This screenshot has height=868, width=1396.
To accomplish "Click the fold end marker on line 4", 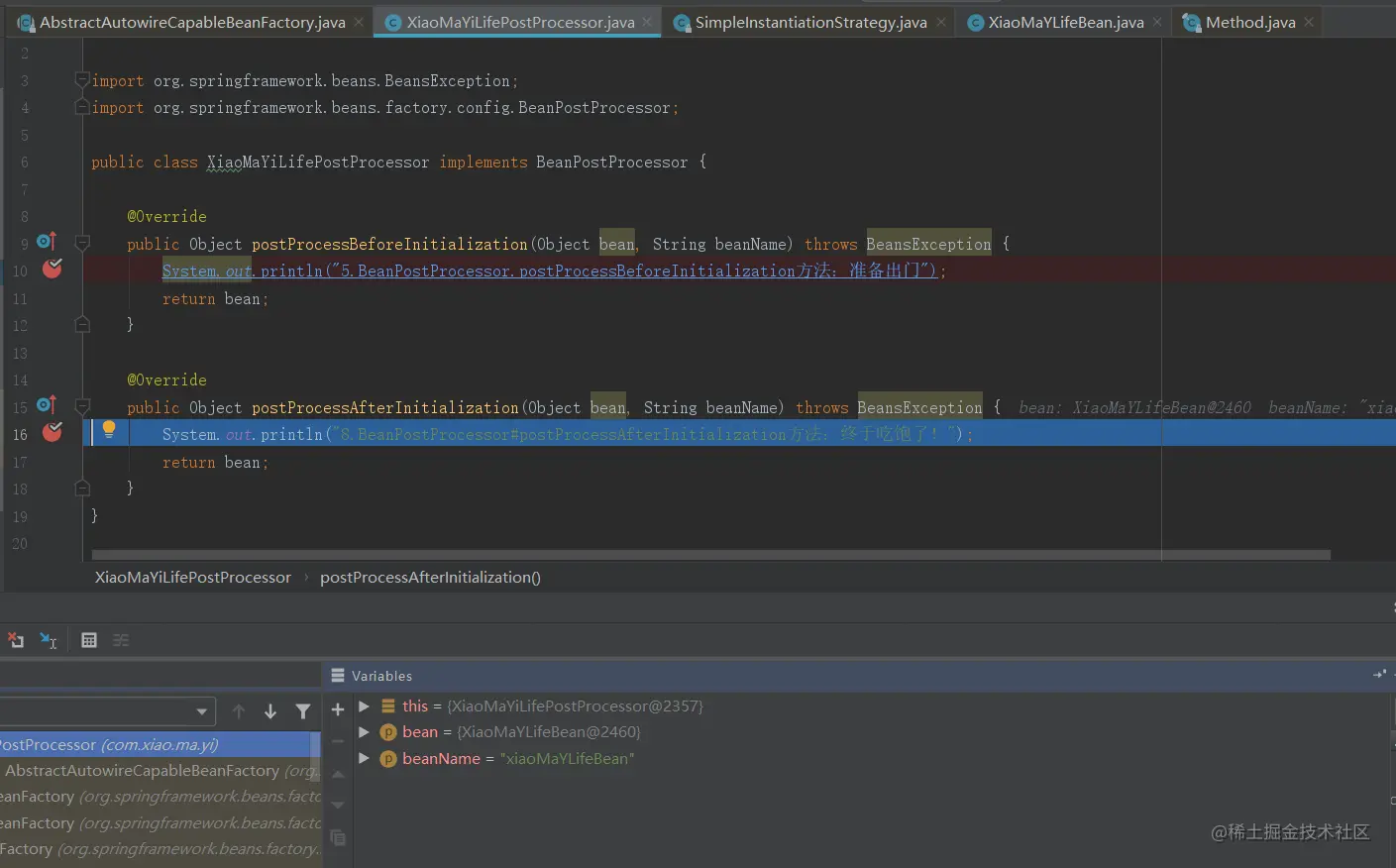I will coord(83,107).
